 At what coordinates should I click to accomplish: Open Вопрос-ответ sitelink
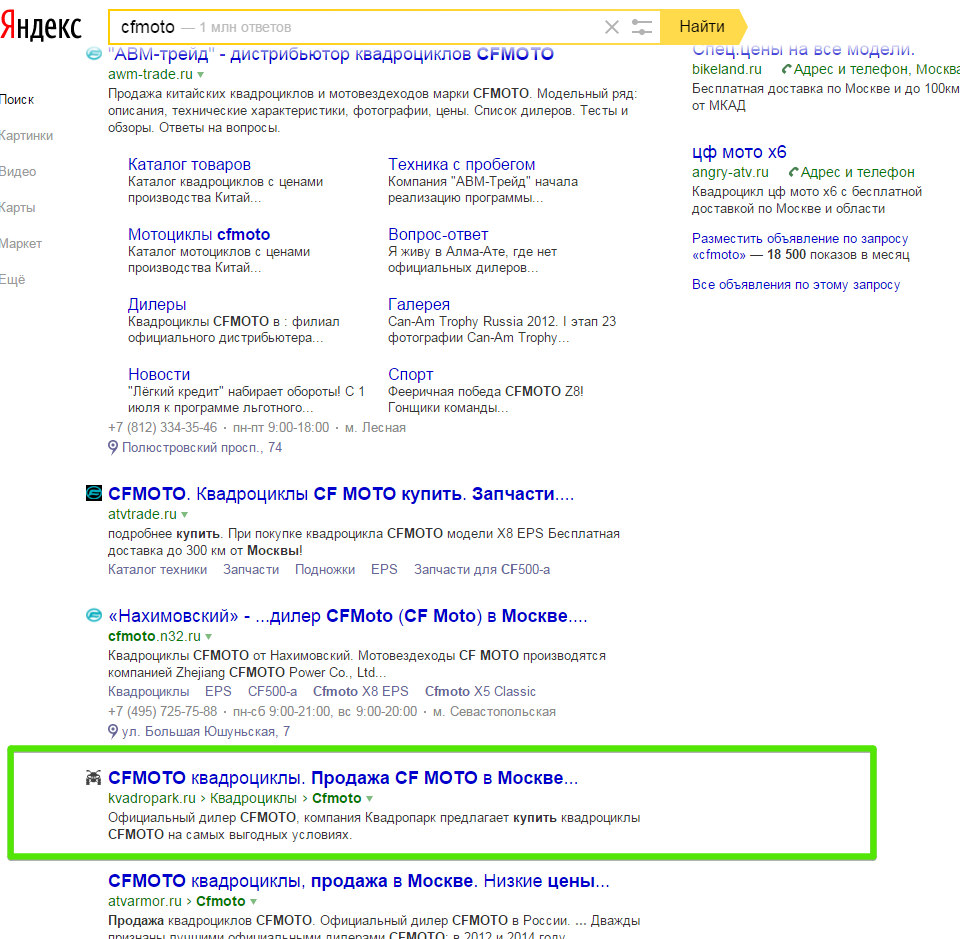pos(438,234)
